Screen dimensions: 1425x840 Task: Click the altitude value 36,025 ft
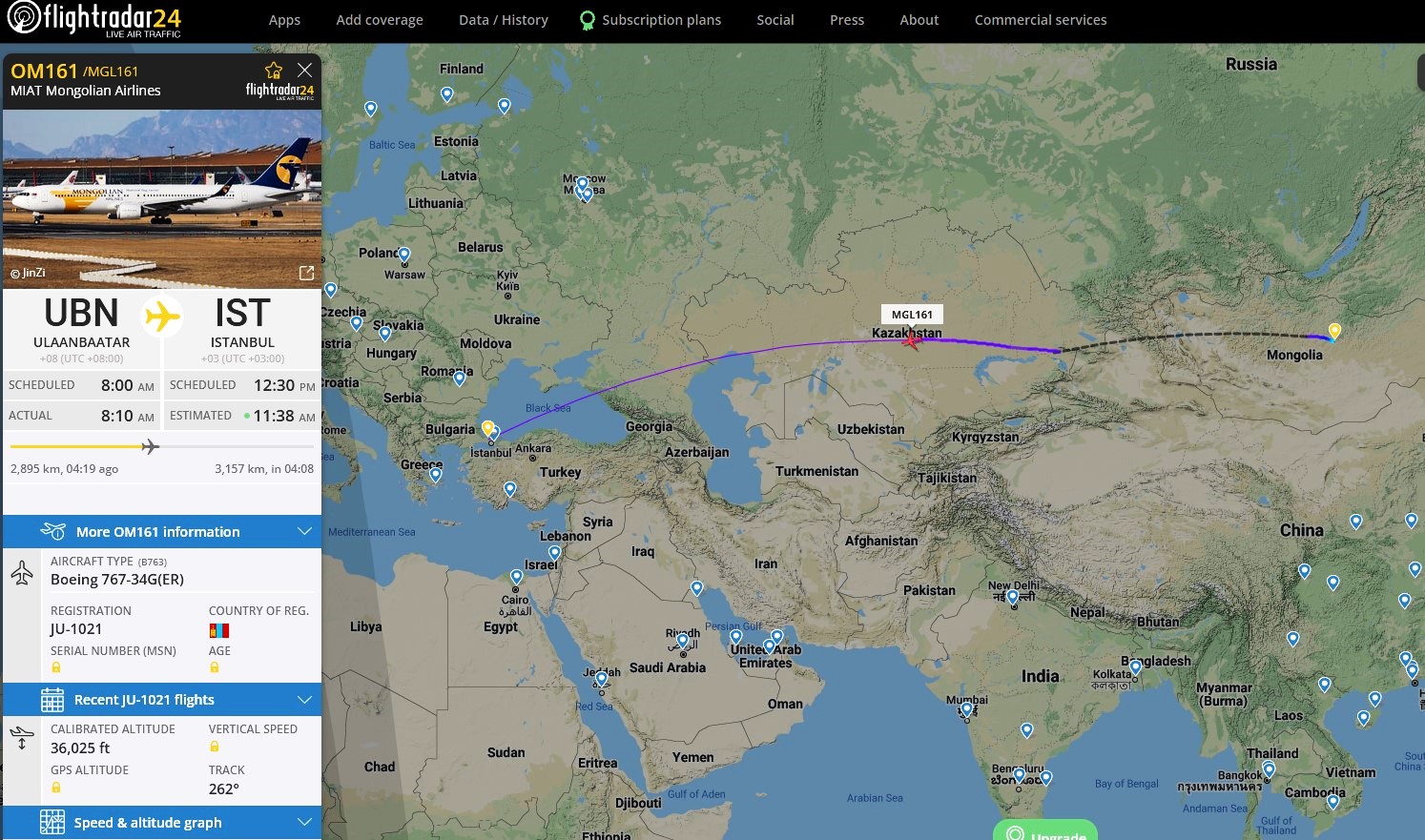click(x=80, y=748)
